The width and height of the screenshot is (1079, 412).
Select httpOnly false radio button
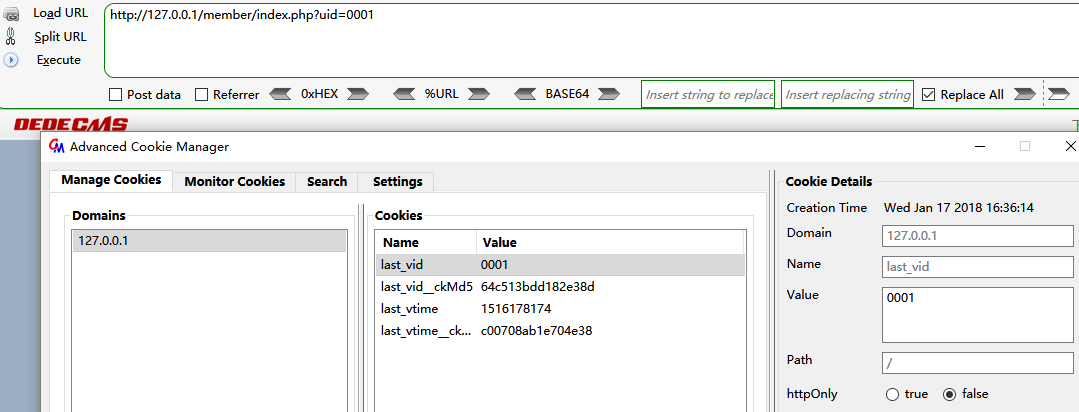tap(950, 395)
